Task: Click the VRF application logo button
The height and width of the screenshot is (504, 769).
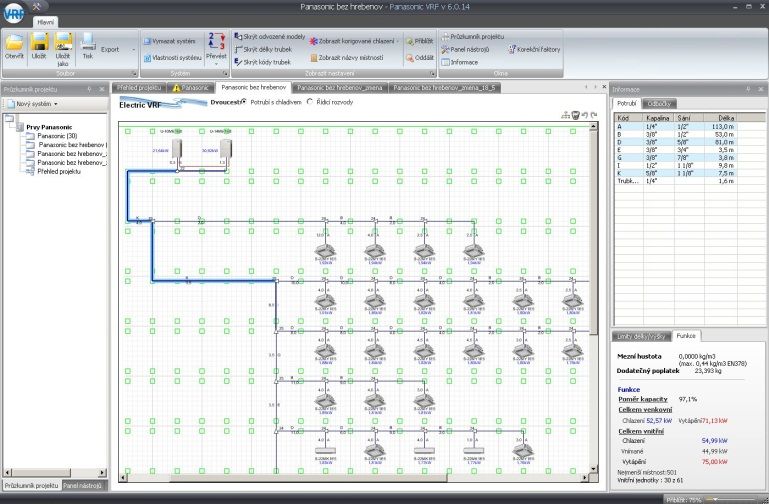Action: click(x=13, y=13)
